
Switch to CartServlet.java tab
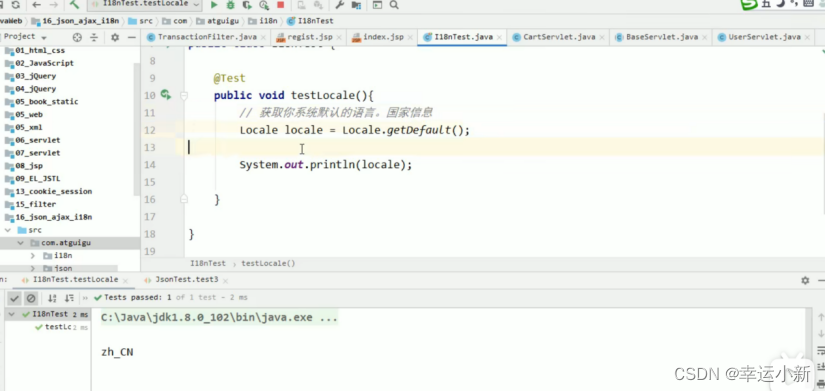(559, 37)
